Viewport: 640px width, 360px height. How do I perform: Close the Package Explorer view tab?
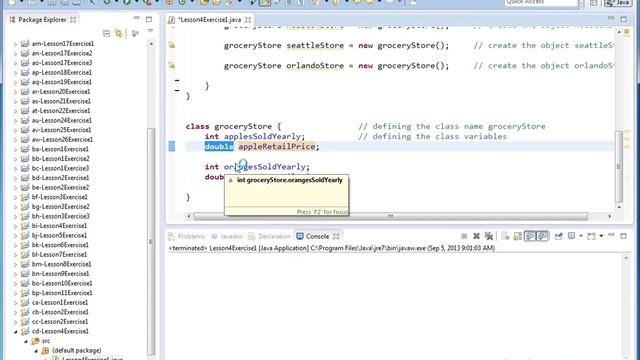73,20
